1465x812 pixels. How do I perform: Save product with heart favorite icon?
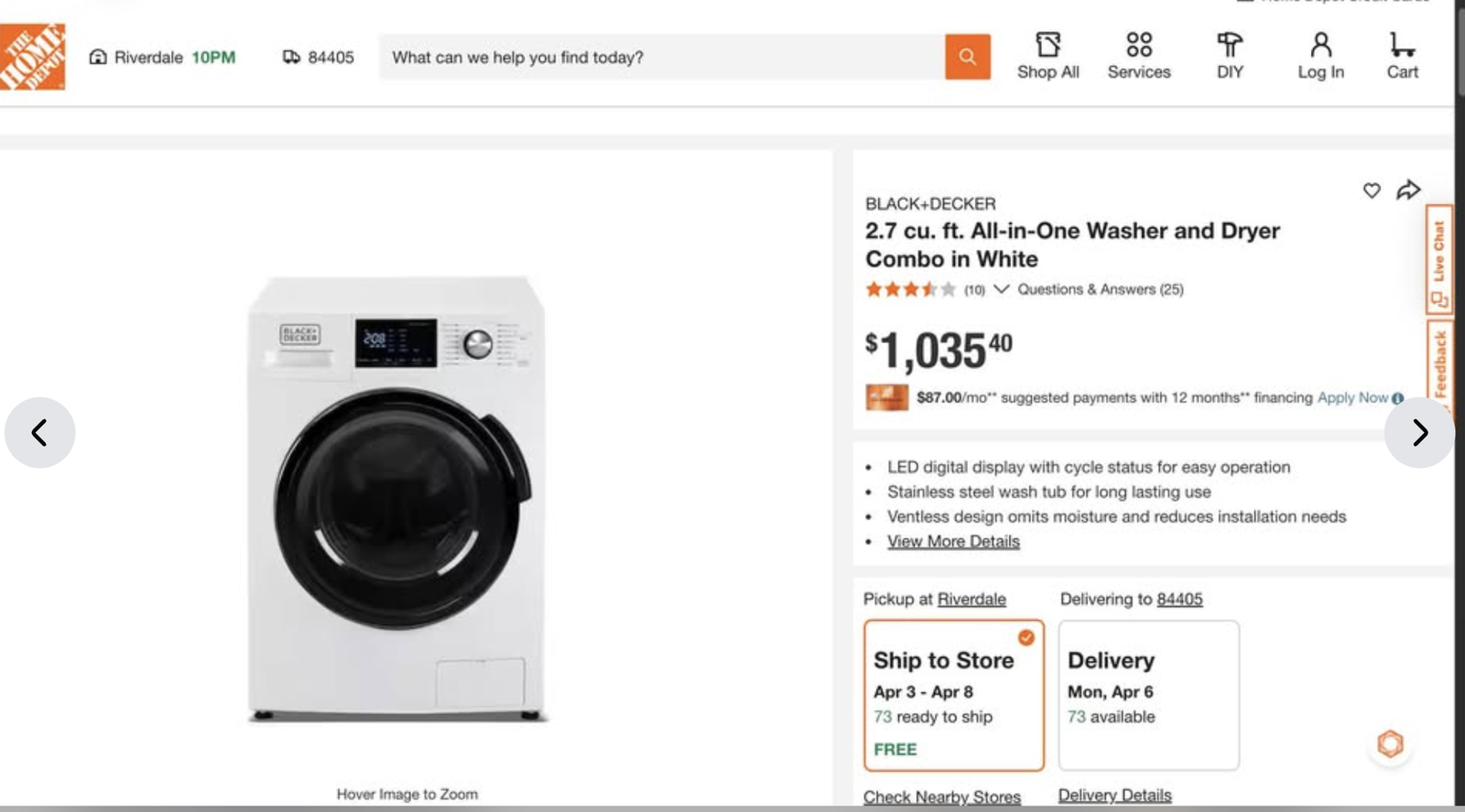[x=1372, y=190]
